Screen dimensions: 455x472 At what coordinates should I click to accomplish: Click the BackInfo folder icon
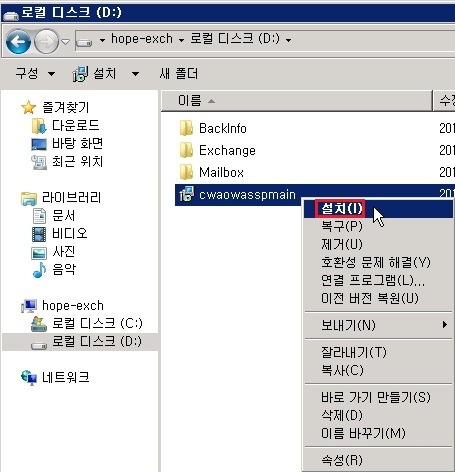[186, 128]
